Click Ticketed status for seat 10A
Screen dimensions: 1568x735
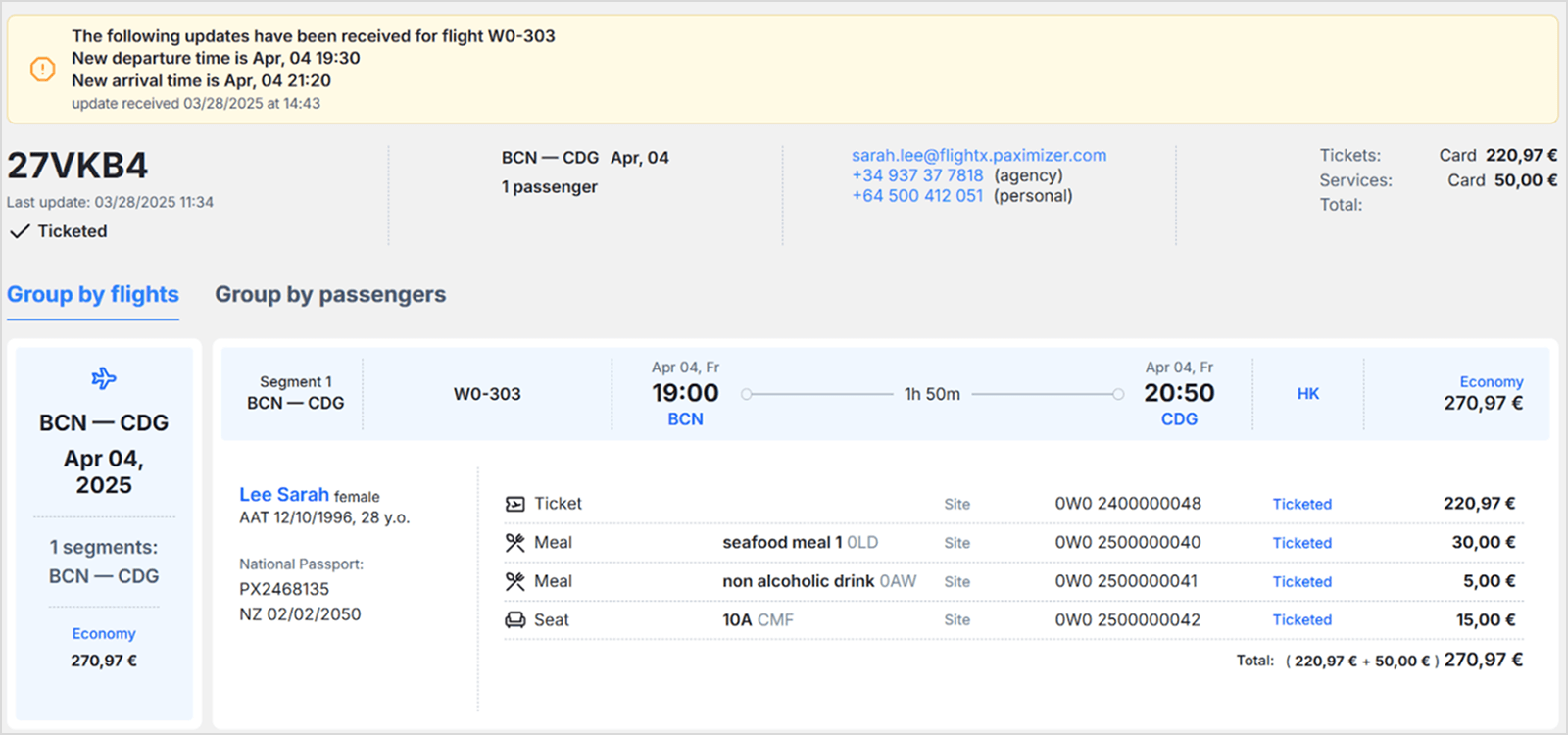(1302, 619)
